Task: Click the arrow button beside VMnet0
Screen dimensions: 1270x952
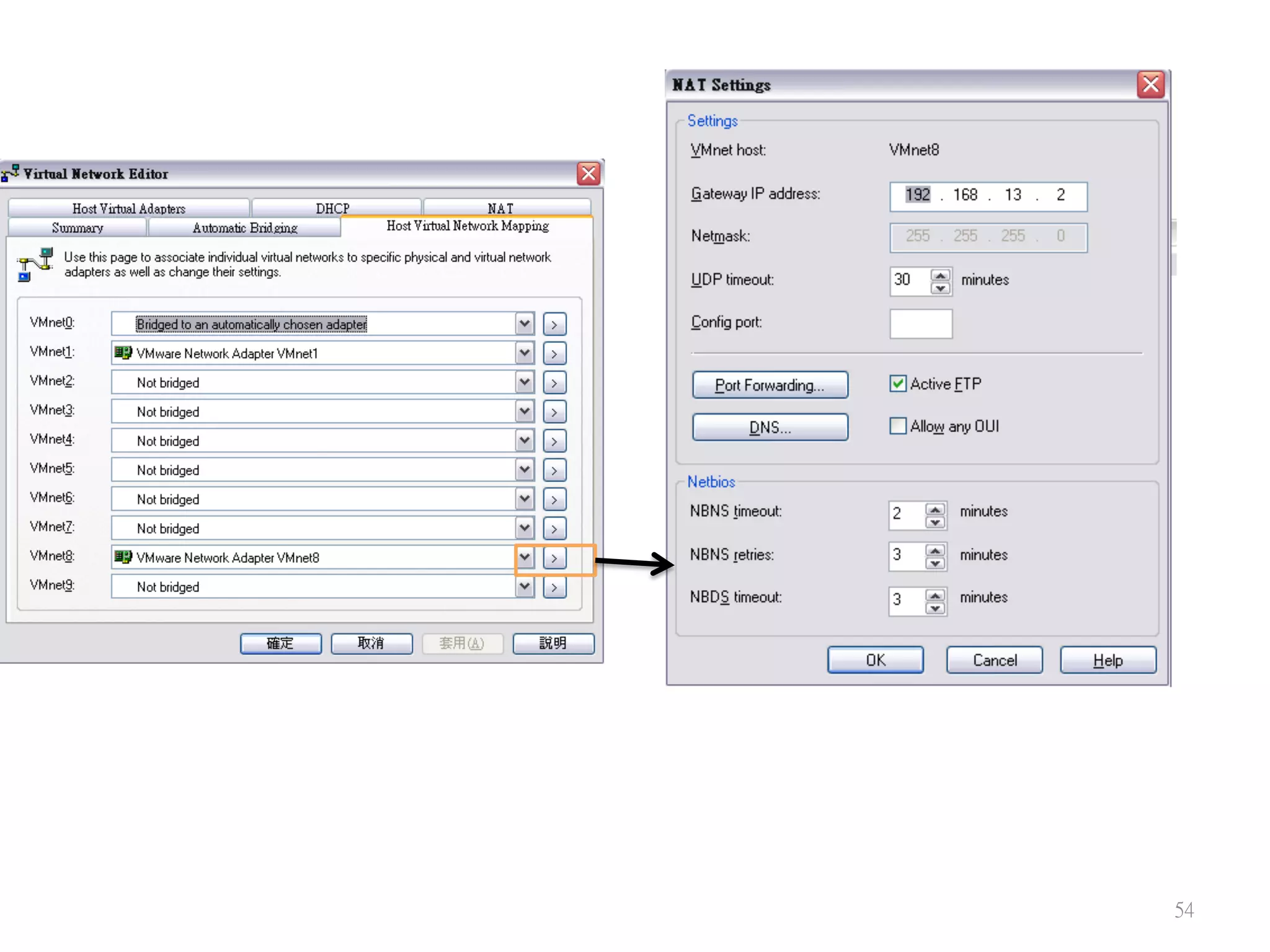Action: pos(554,325)
